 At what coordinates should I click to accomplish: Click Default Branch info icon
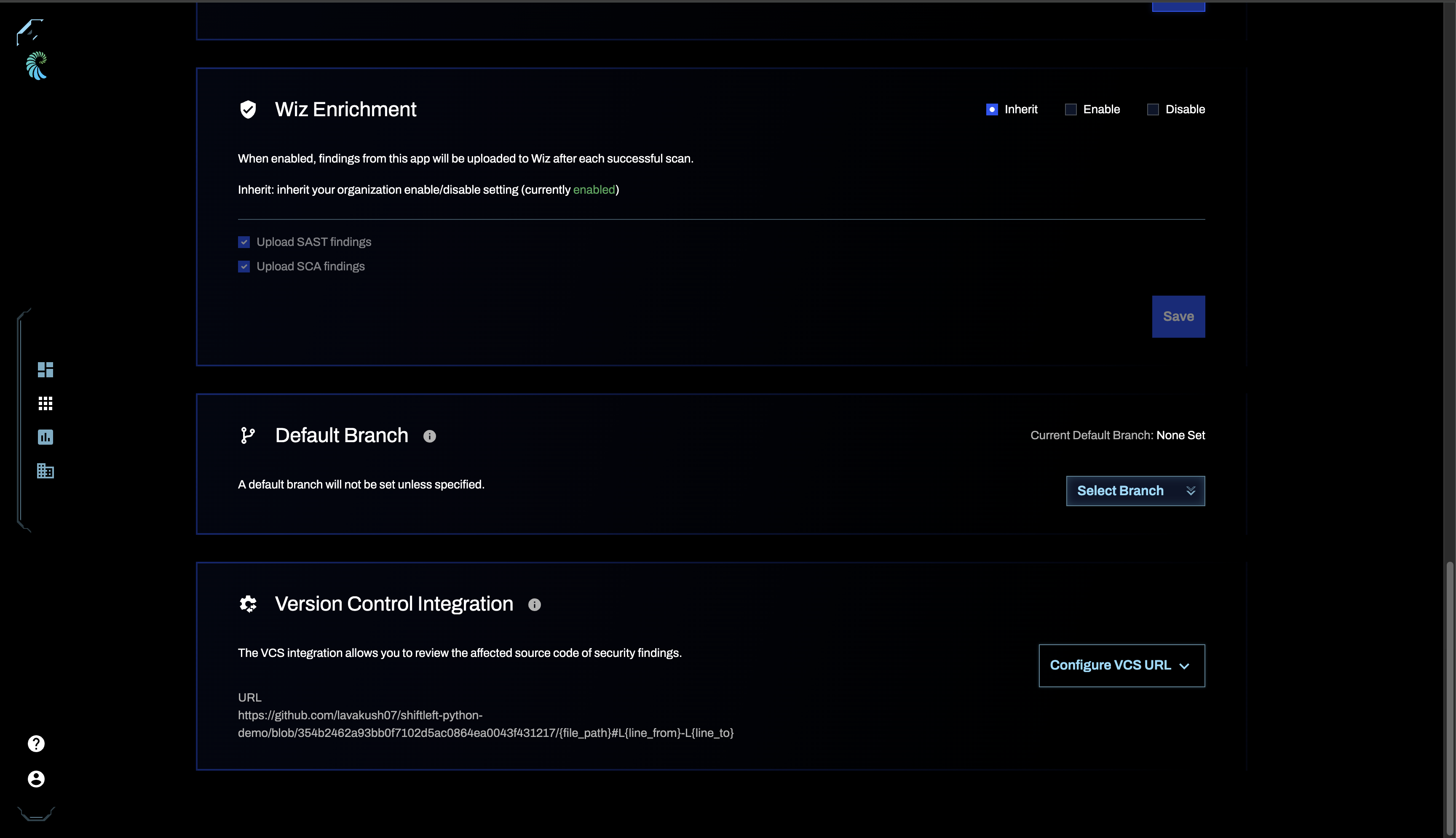point(429,436)
